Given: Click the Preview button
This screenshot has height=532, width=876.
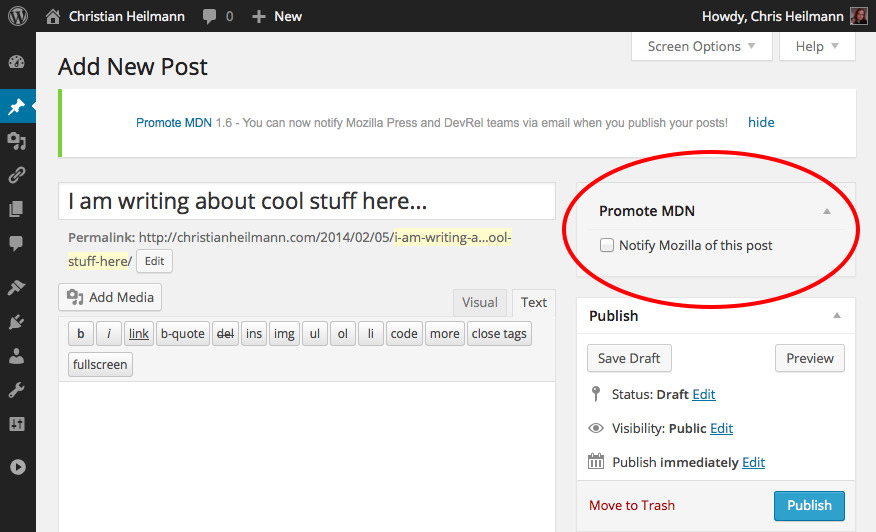Looking at the screenshot, I should coord(810,358).
